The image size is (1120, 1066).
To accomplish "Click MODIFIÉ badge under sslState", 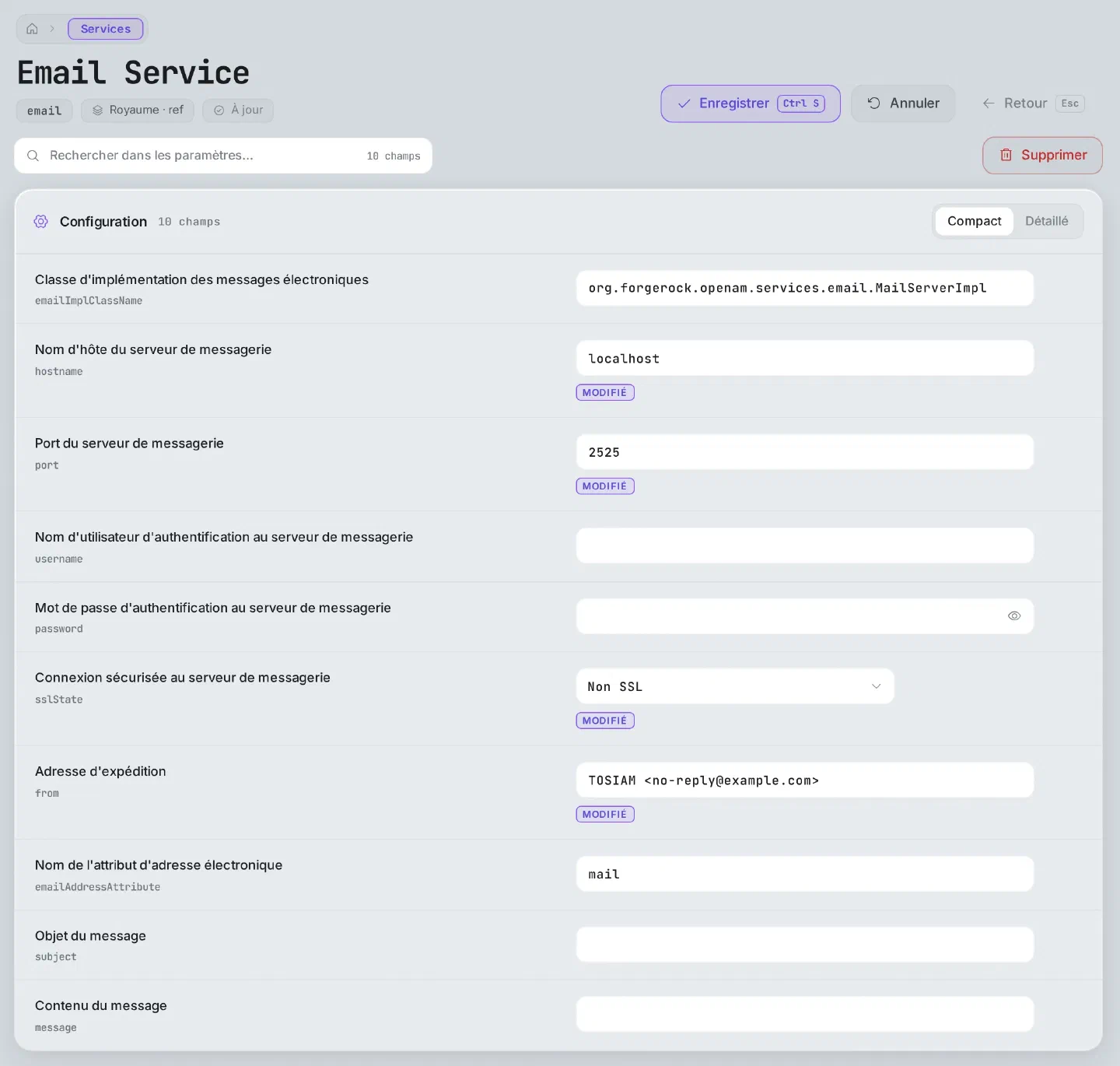I will (x=605, y=721).
